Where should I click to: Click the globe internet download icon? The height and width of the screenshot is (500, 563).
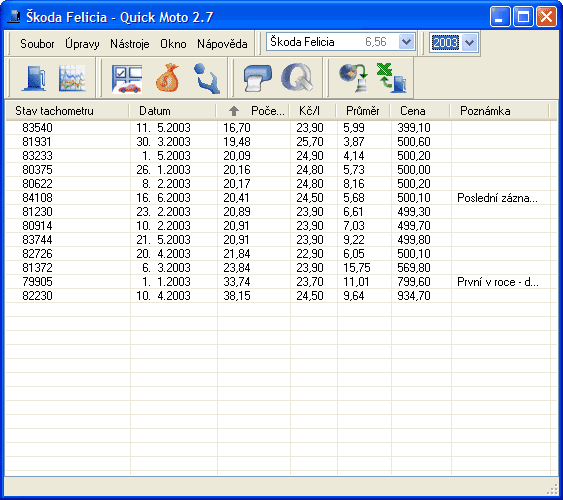click(x=354, y=78)
